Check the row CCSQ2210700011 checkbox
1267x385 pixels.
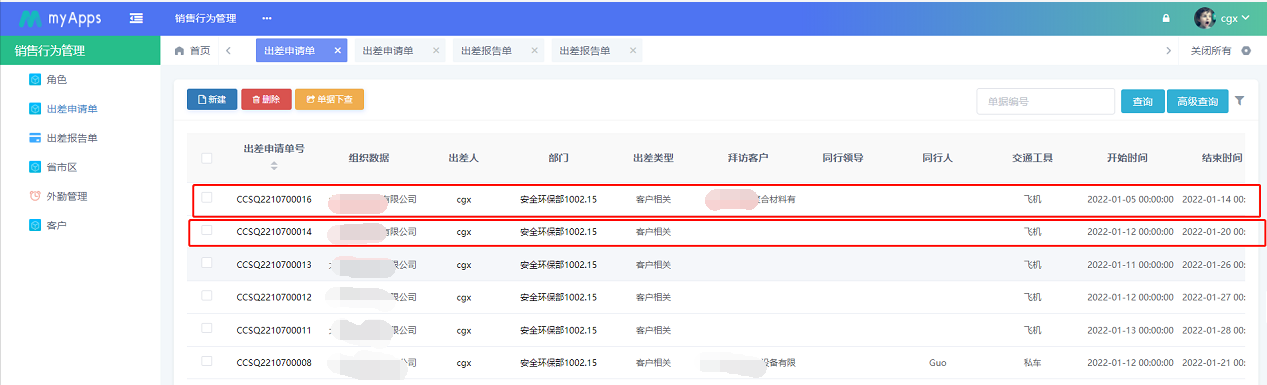point(207,328)
